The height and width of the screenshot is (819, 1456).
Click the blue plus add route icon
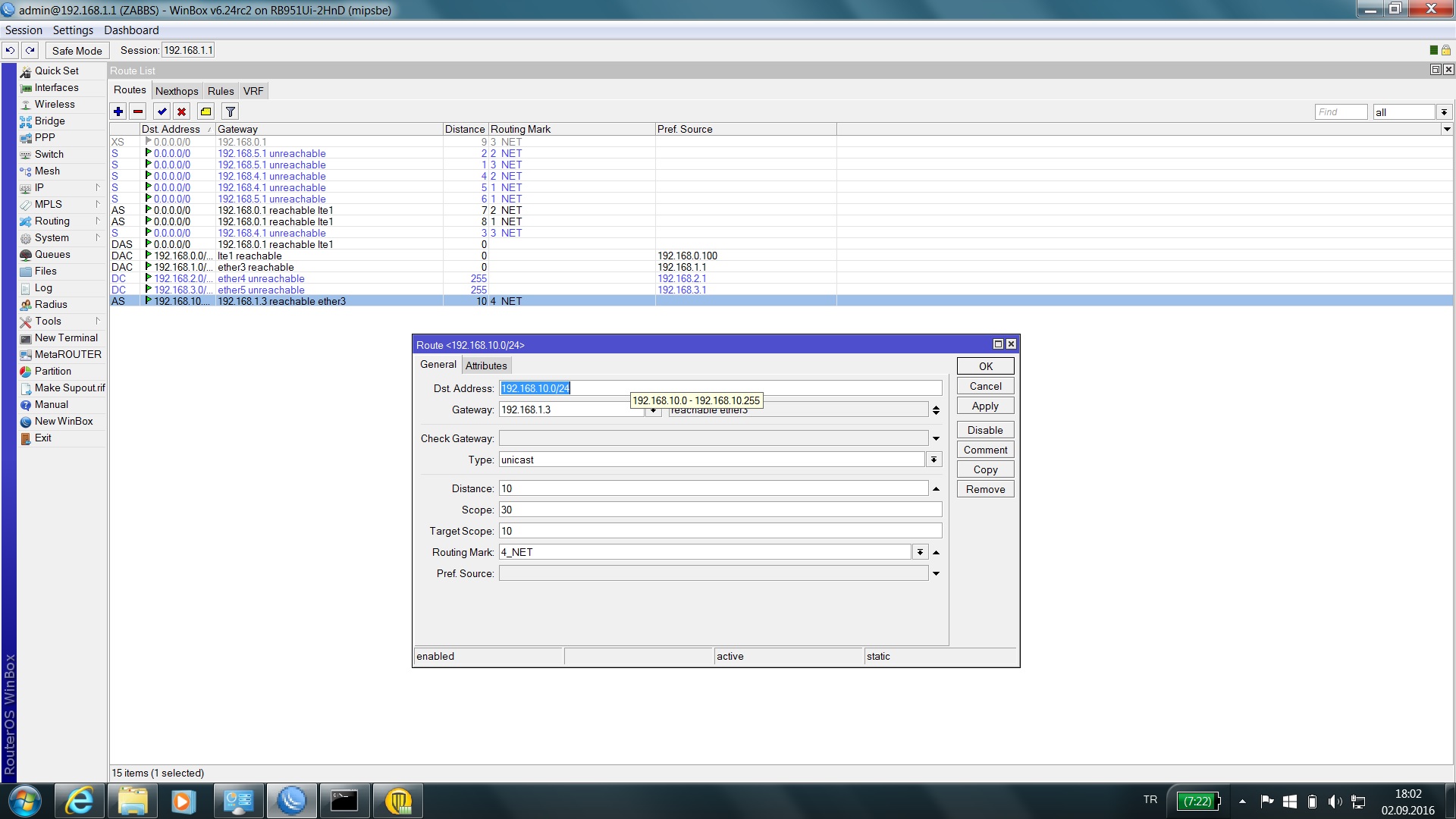118,111
